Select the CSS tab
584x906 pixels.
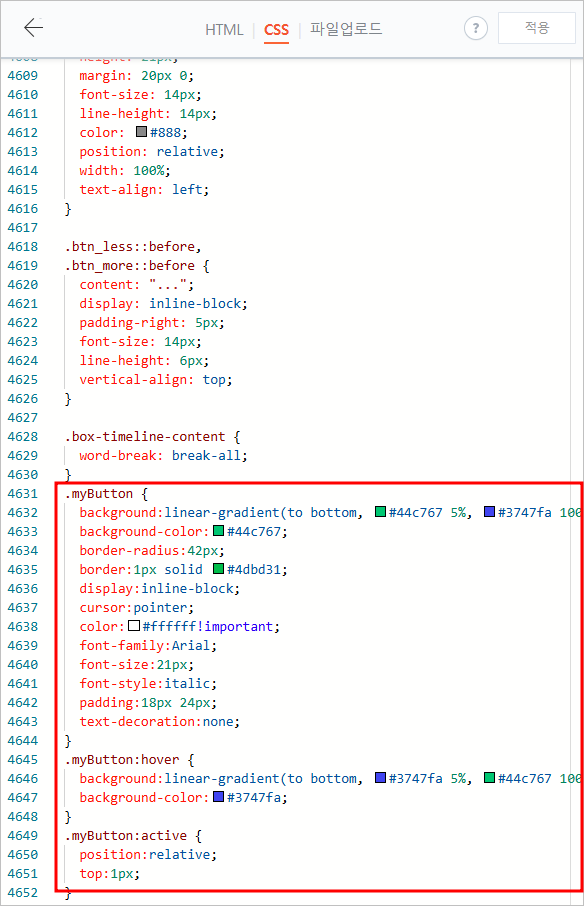click(x=276, y=30)
